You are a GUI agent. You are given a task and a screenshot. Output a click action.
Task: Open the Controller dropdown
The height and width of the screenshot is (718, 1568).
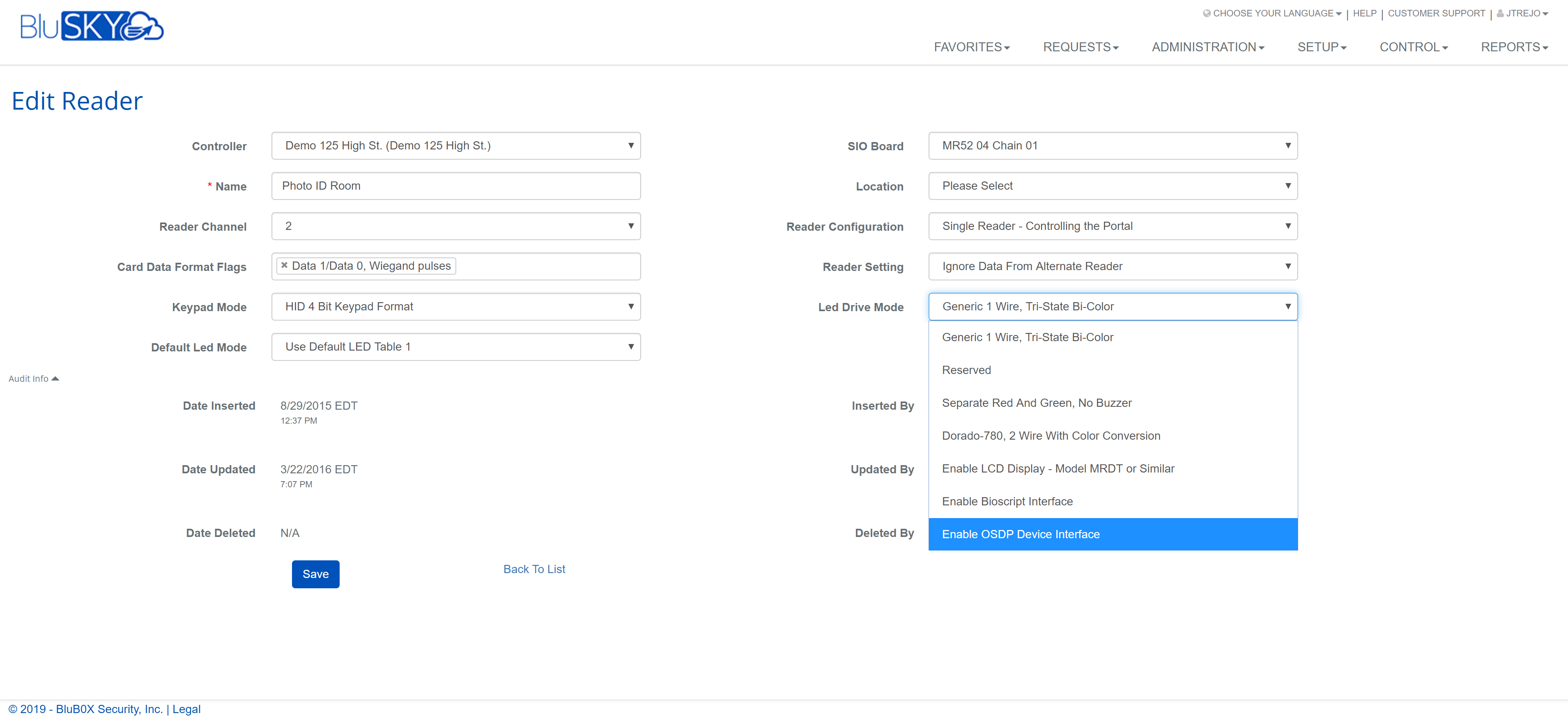[x=456, y=146]
